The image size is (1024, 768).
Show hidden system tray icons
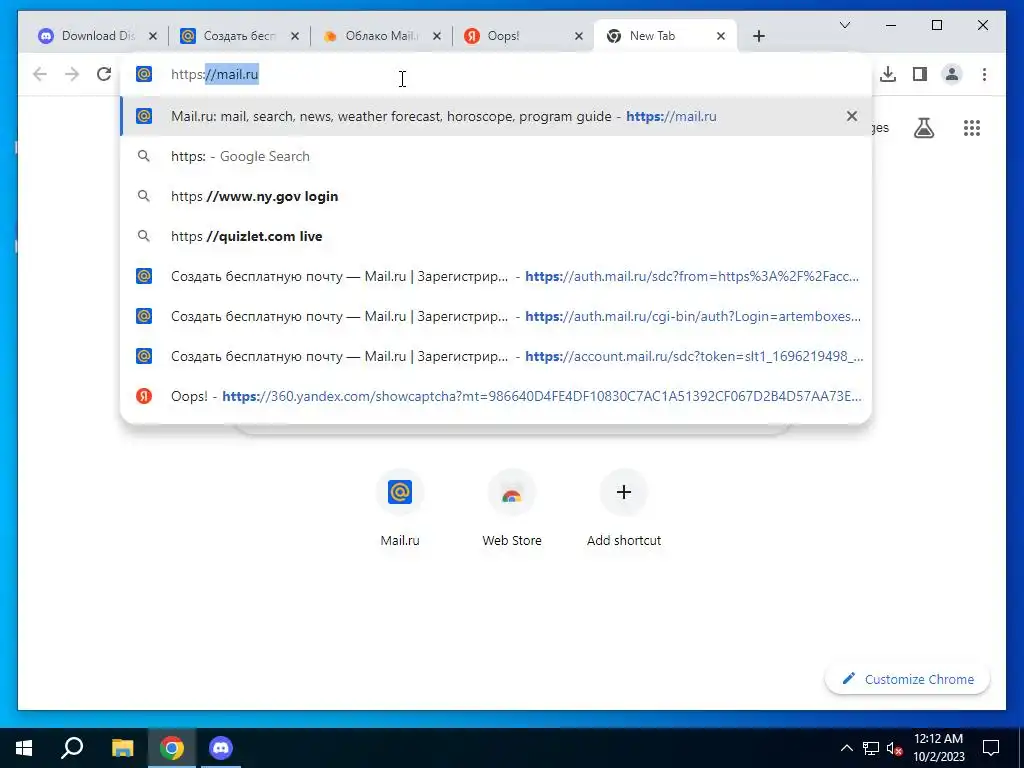[x=846, y=748]
